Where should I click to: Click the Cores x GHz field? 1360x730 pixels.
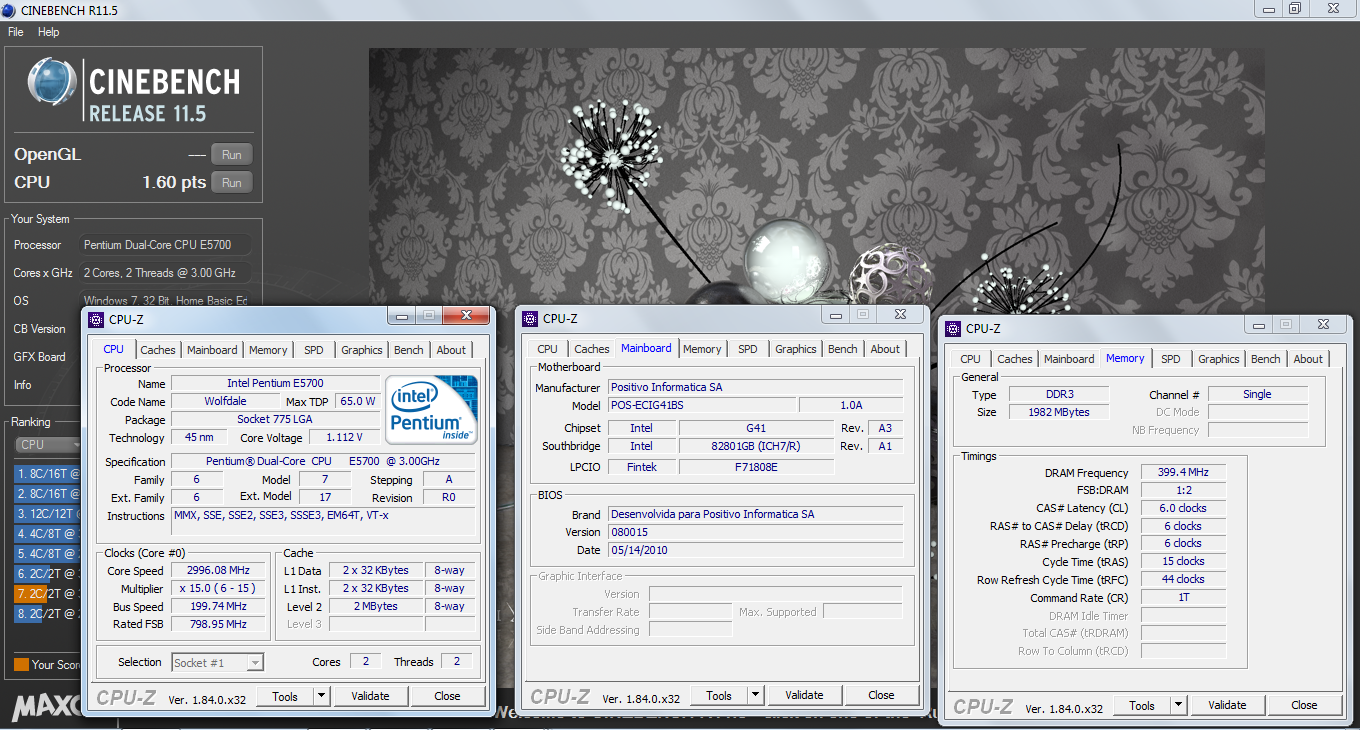166,273
